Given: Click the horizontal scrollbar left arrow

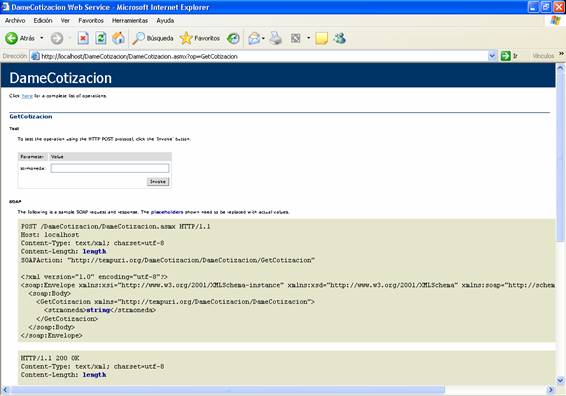Looking at the screenshot, I should click(x=5, y=390).
